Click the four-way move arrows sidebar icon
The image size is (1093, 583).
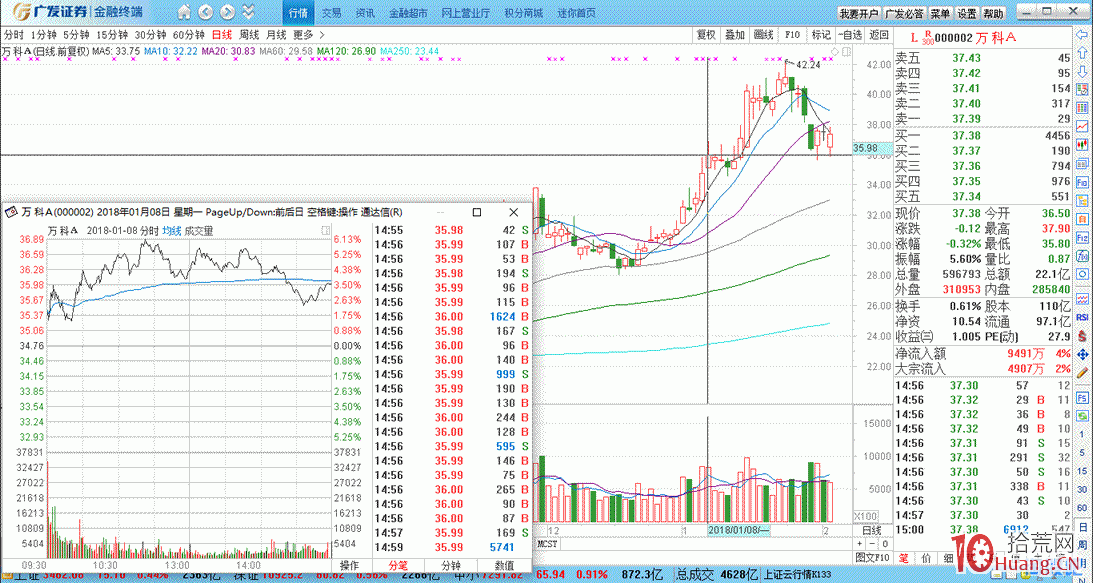(x=1083, y=355)
